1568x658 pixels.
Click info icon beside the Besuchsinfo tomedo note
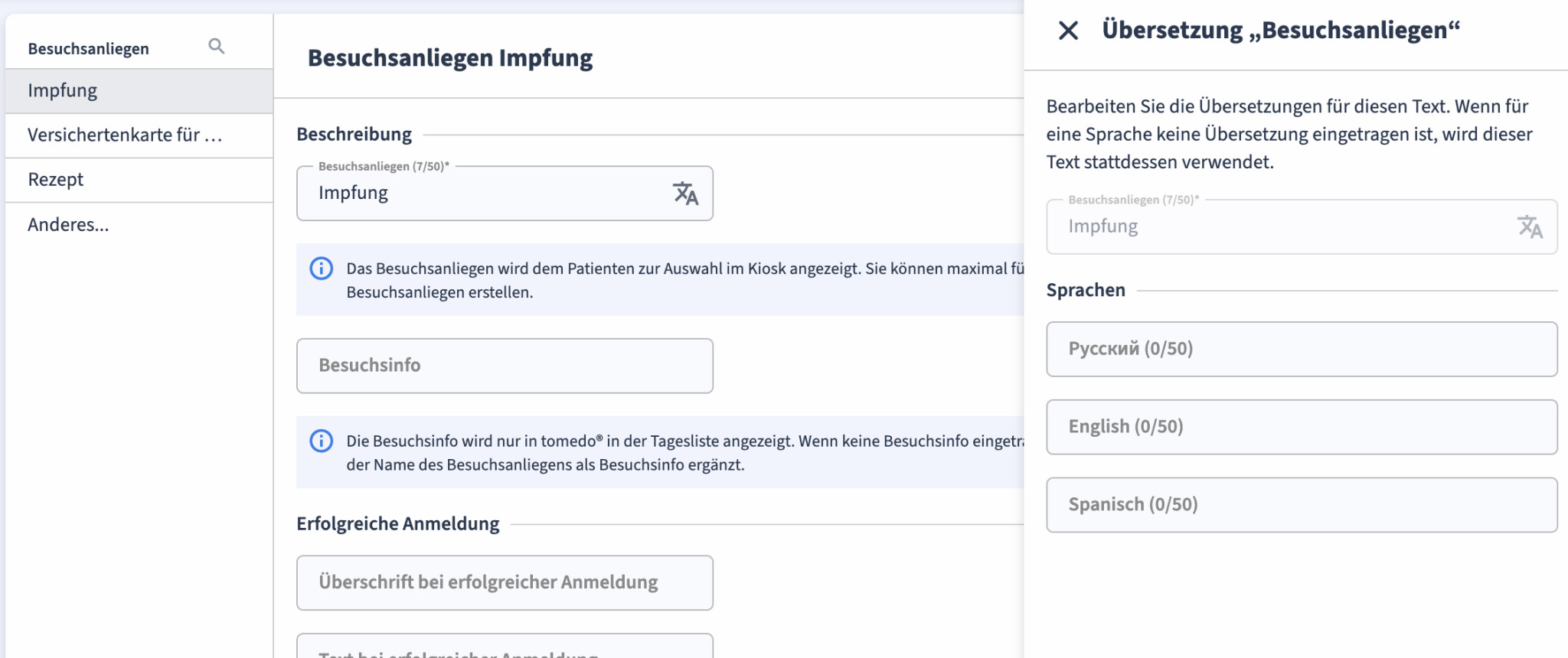(x=321, y=441)
